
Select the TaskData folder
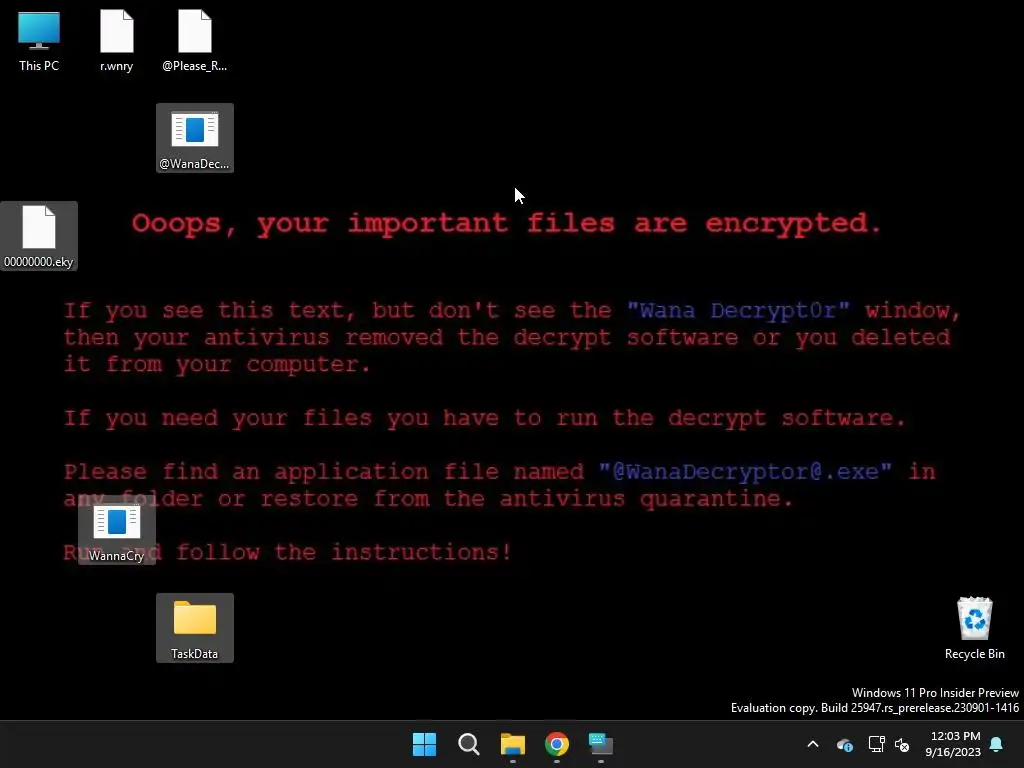pos(195,628)
